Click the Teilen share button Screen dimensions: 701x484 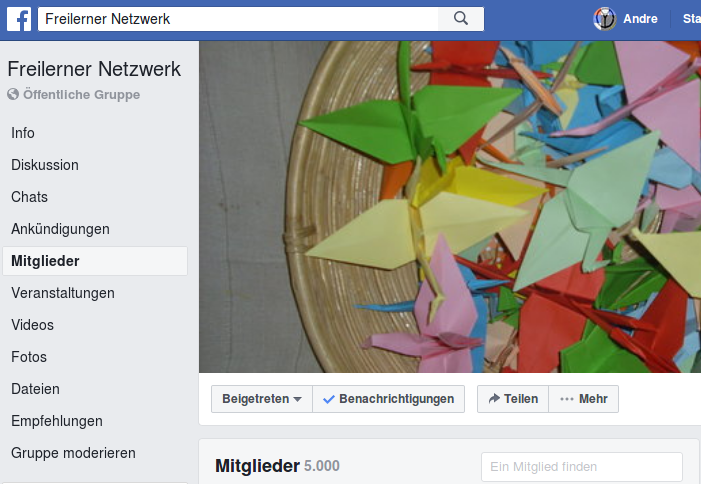(x=513, y=399)
